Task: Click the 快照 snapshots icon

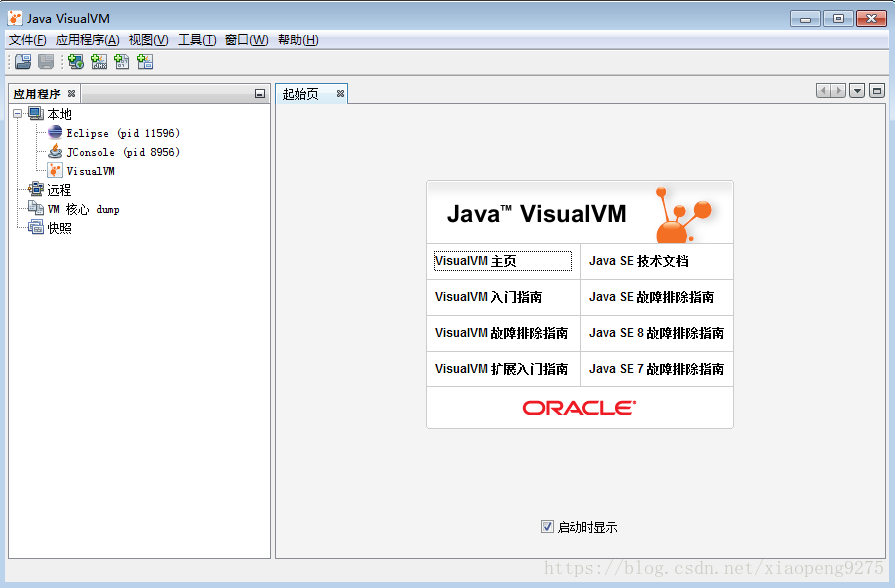Action: coord(37,227)
